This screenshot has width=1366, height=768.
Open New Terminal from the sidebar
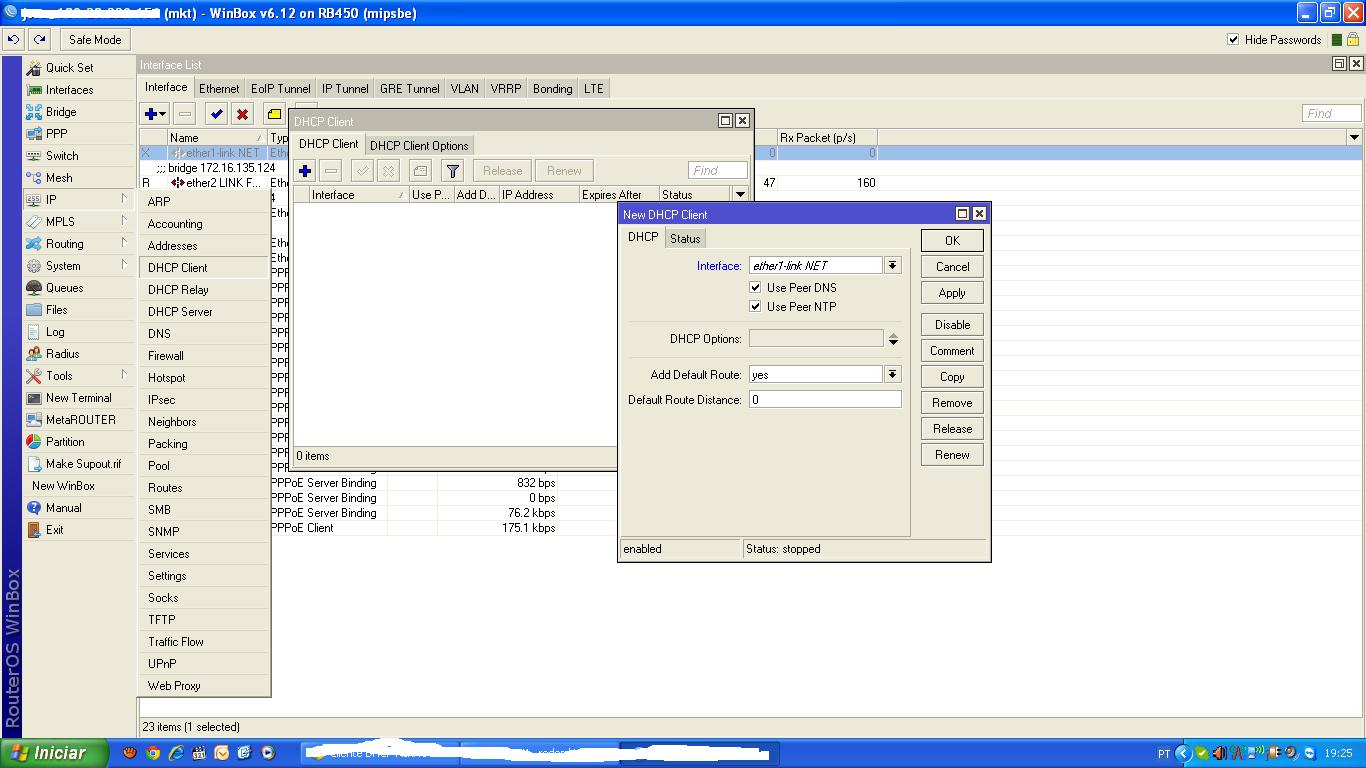pyautogui.click(x=79, y=398)
